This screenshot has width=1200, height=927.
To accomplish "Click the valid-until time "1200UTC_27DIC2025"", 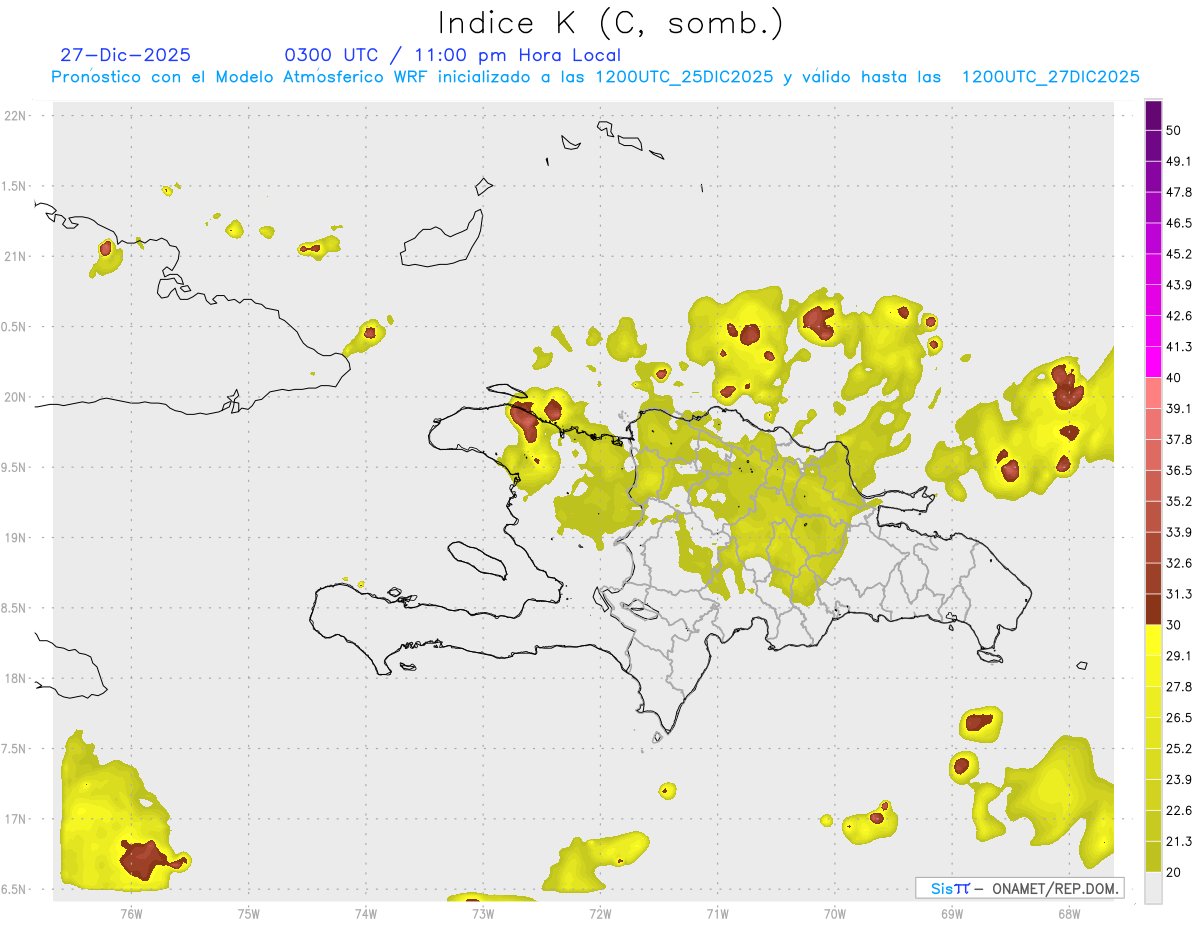I will pos(1051,77).
